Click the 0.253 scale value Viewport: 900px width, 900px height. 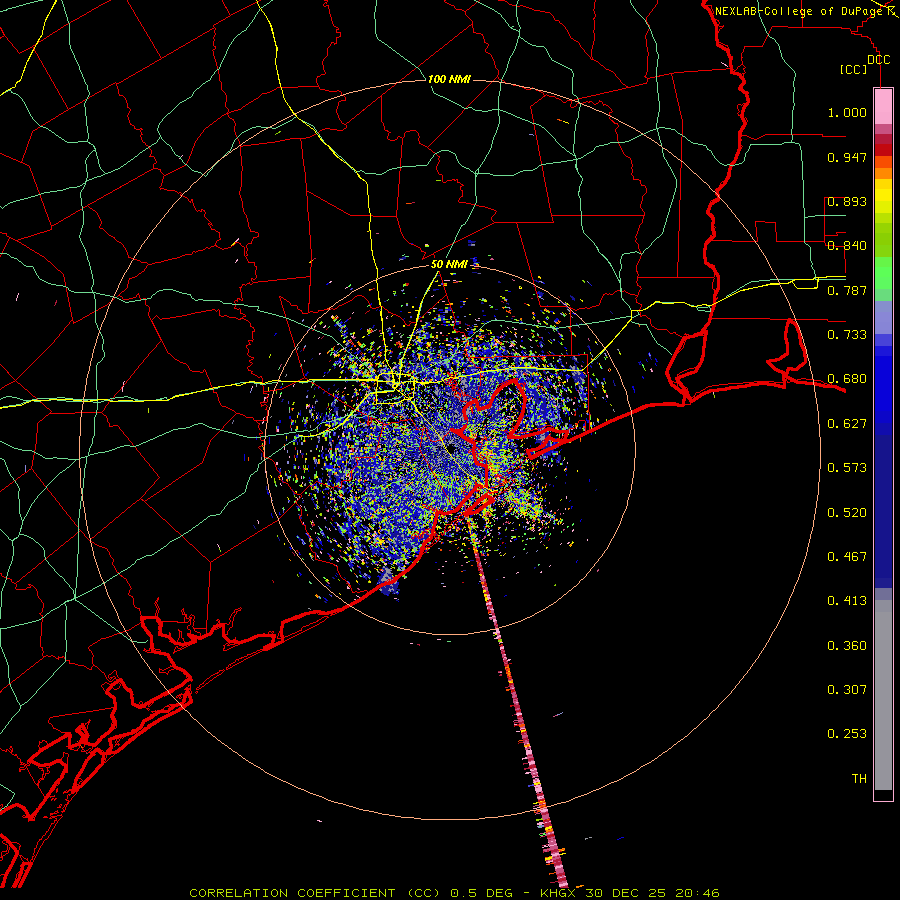click(x=847, y=734)
